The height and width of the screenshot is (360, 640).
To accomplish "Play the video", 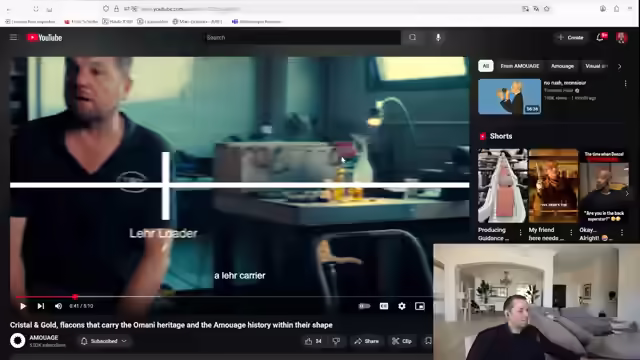I will click(23, 306).
